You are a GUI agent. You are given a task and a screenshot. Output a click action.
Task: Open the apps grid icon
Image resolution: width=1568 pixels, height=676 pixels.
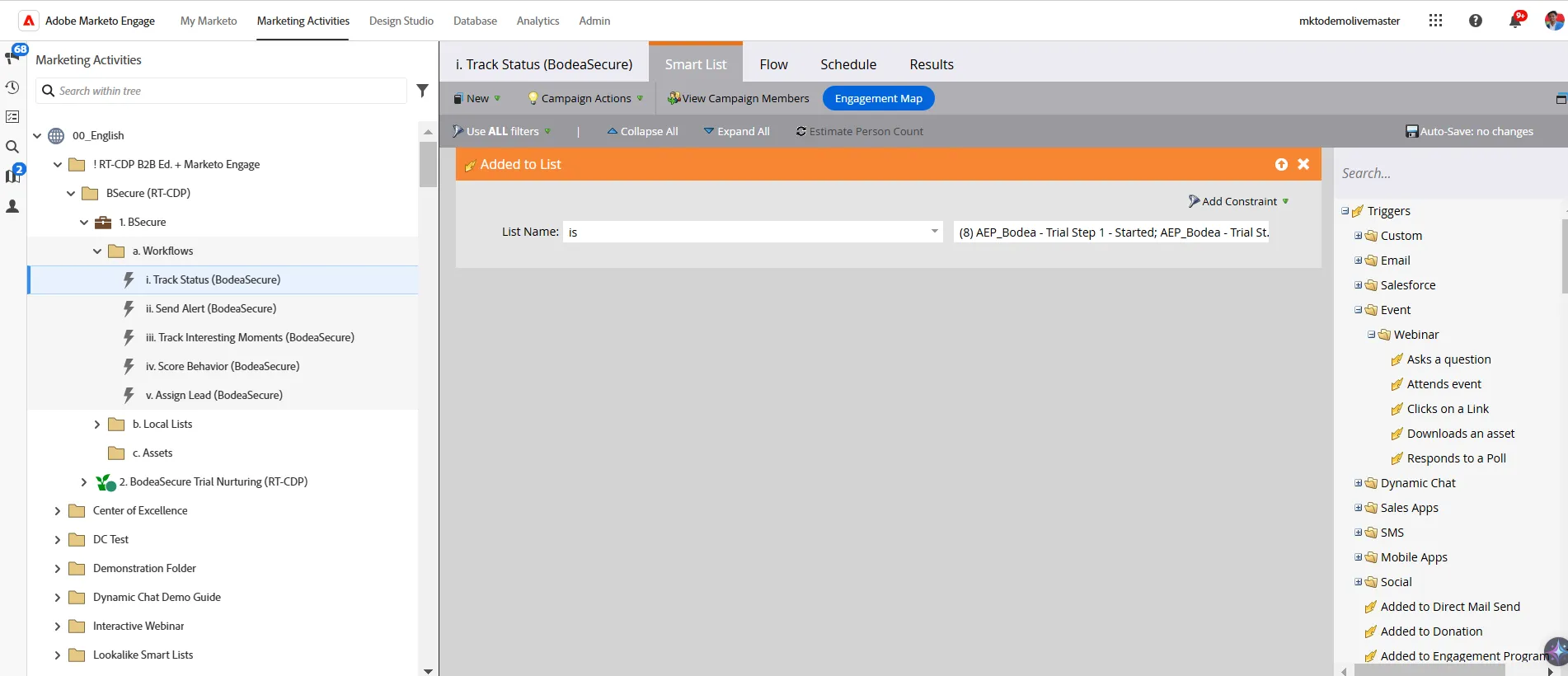coord(1435,21)
